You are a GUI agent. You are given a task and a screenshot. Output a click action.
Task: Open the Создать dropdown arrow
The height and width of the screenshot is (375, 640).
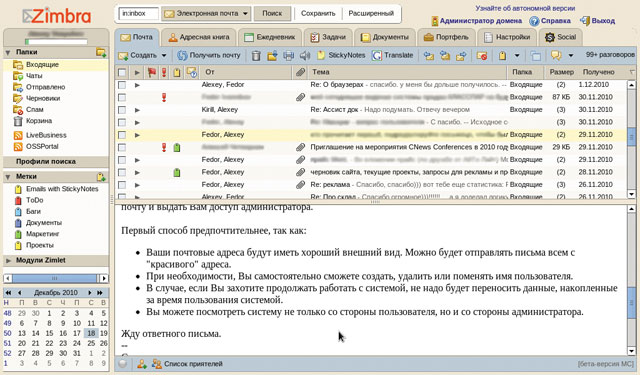[164, 55]
